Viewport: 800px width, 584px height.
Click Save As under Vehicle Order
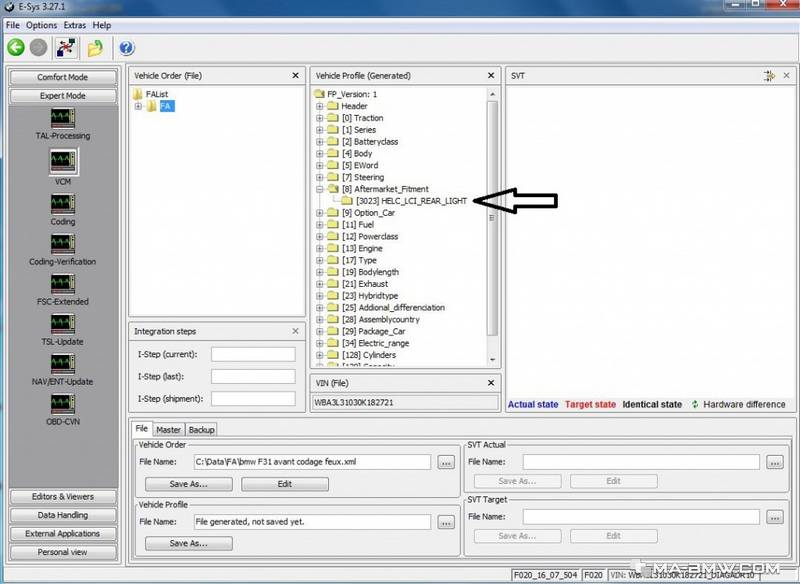pos(189,484)
